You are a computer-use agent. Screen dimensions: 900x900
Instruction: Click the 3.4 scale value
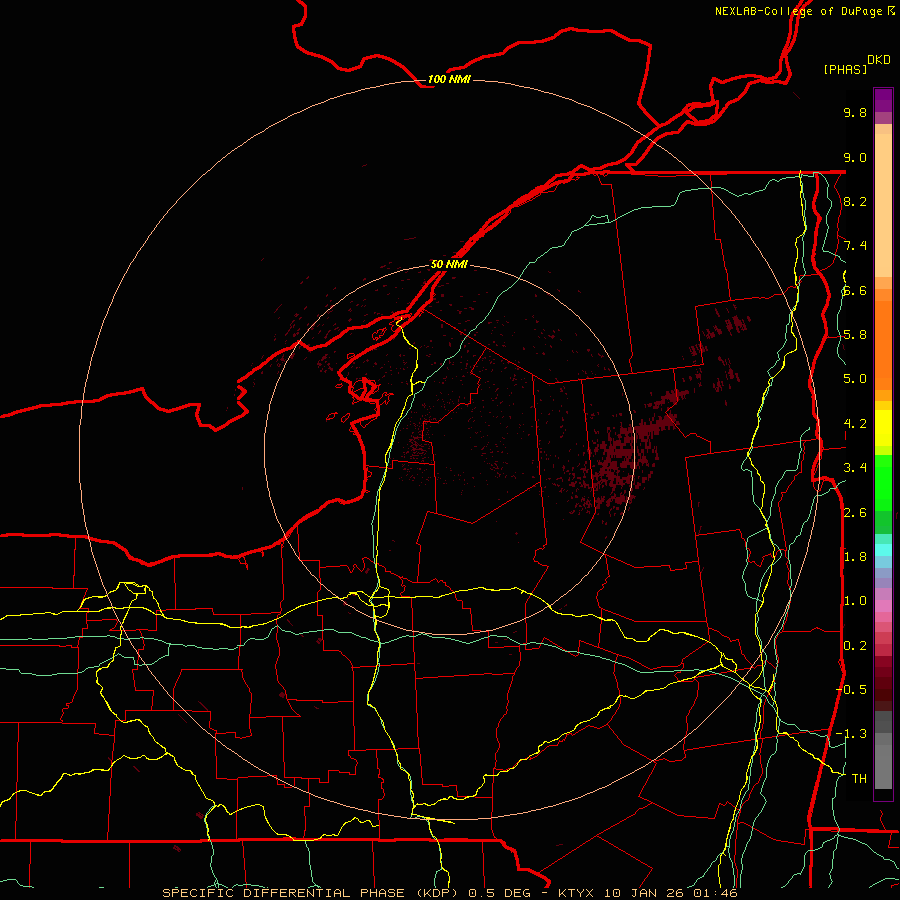(x=855, y=468)
